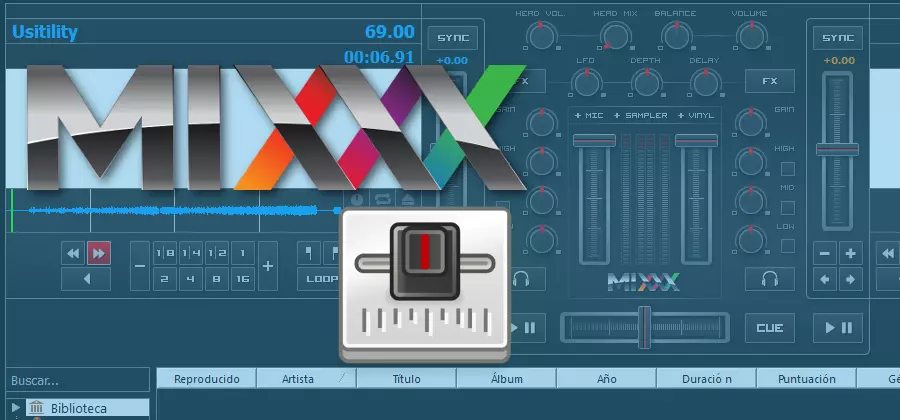Toggle the right channel FX button

click(x=769, y=81)
